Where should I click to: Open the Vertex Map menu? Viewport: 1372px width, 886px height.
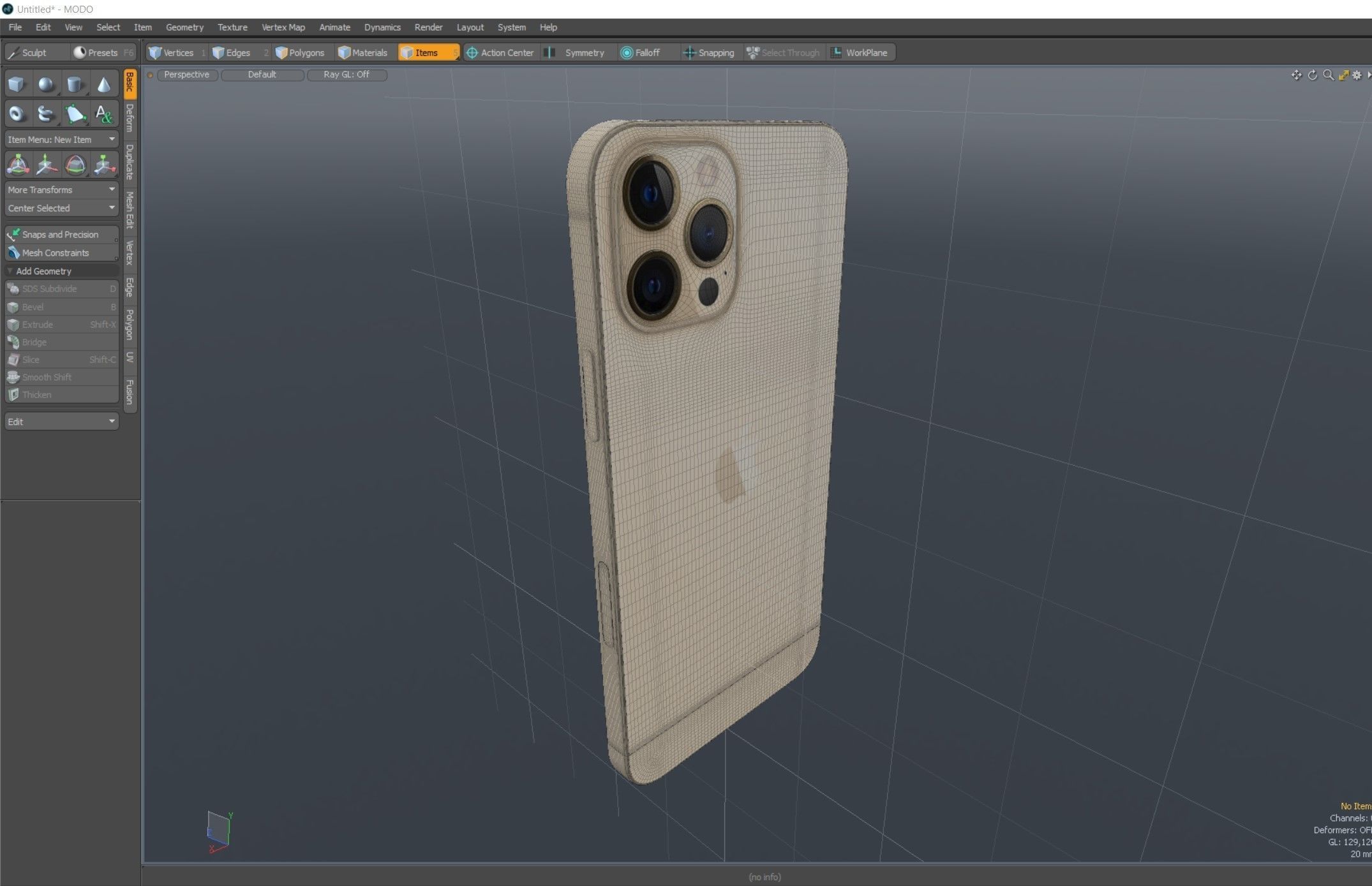pos(283,27)
